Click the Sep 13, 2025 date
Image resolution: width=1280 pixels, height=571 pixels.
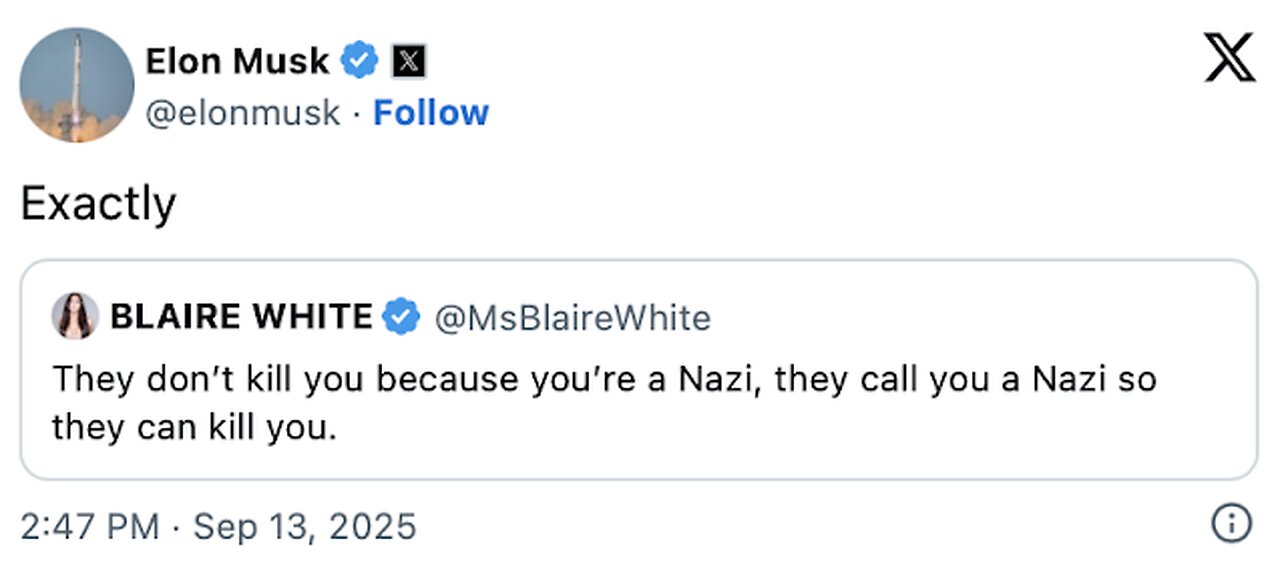coord(305,525)
